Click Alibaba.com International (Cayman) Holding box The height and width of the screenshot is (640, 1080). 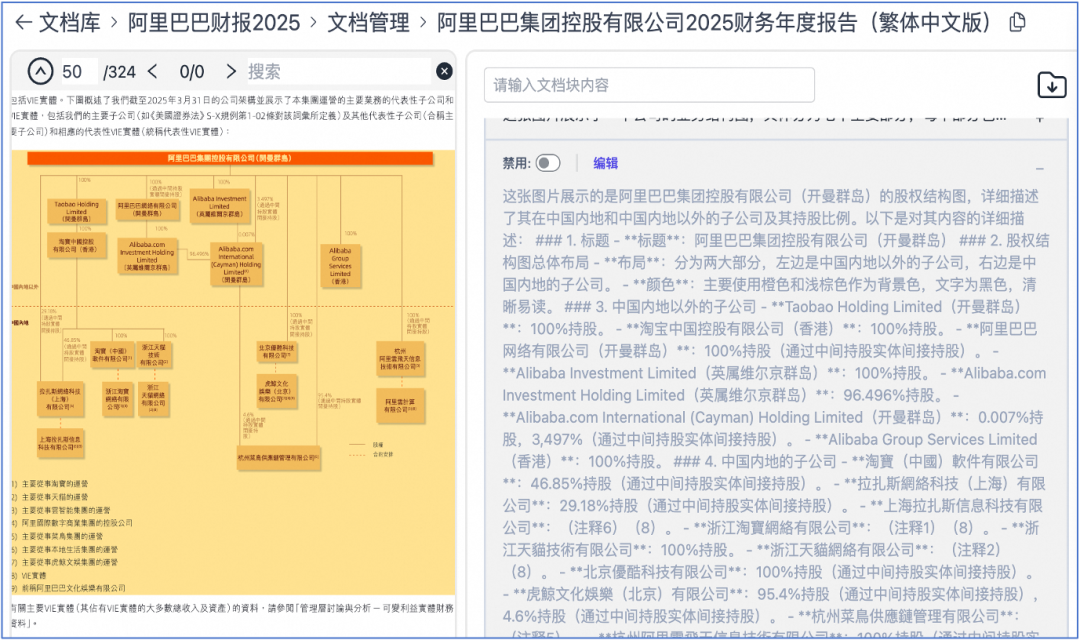[236, 265]
